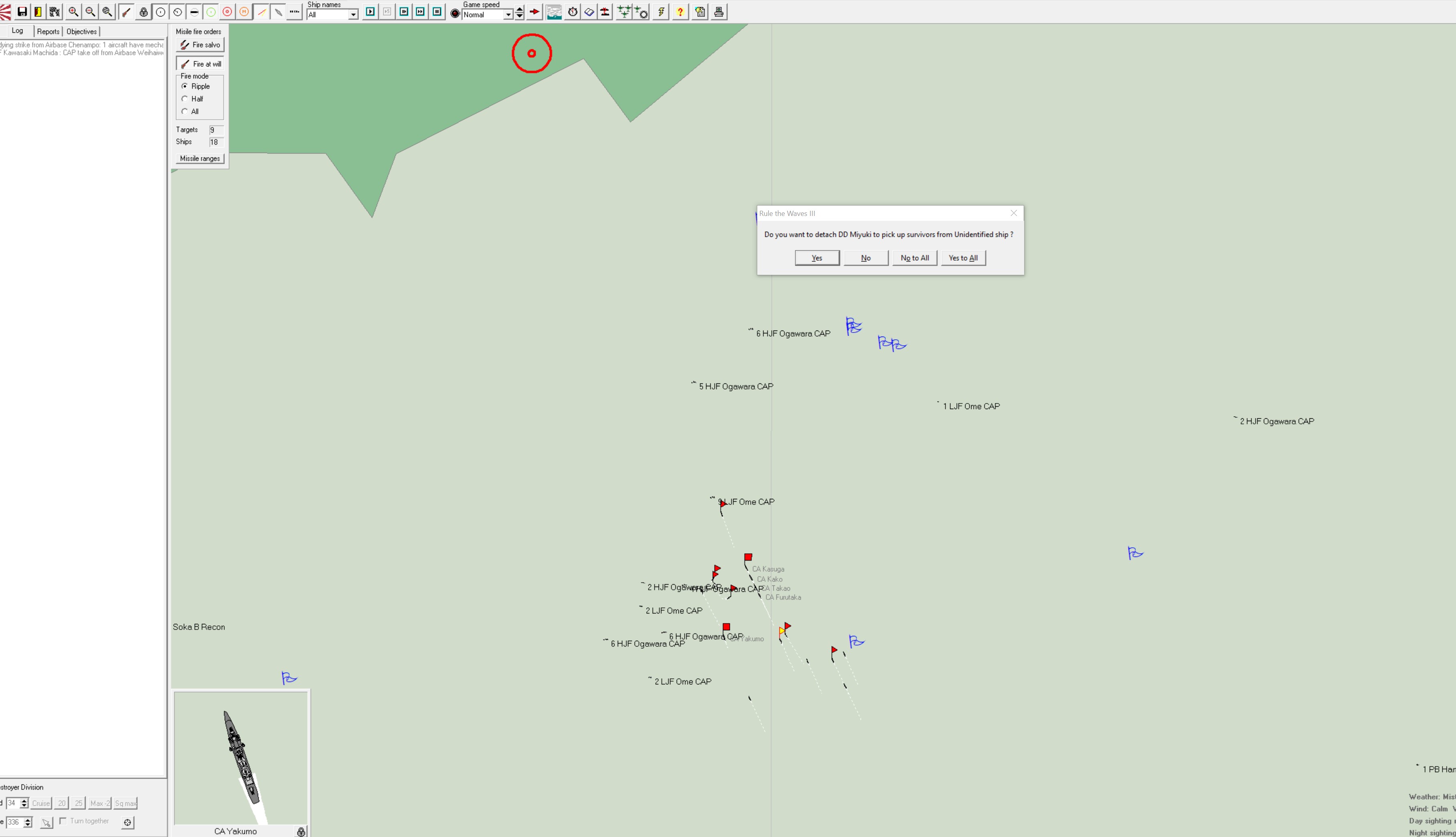Click the lightning bolt icon
This screenshot has height=837, width=1456.
661,12
